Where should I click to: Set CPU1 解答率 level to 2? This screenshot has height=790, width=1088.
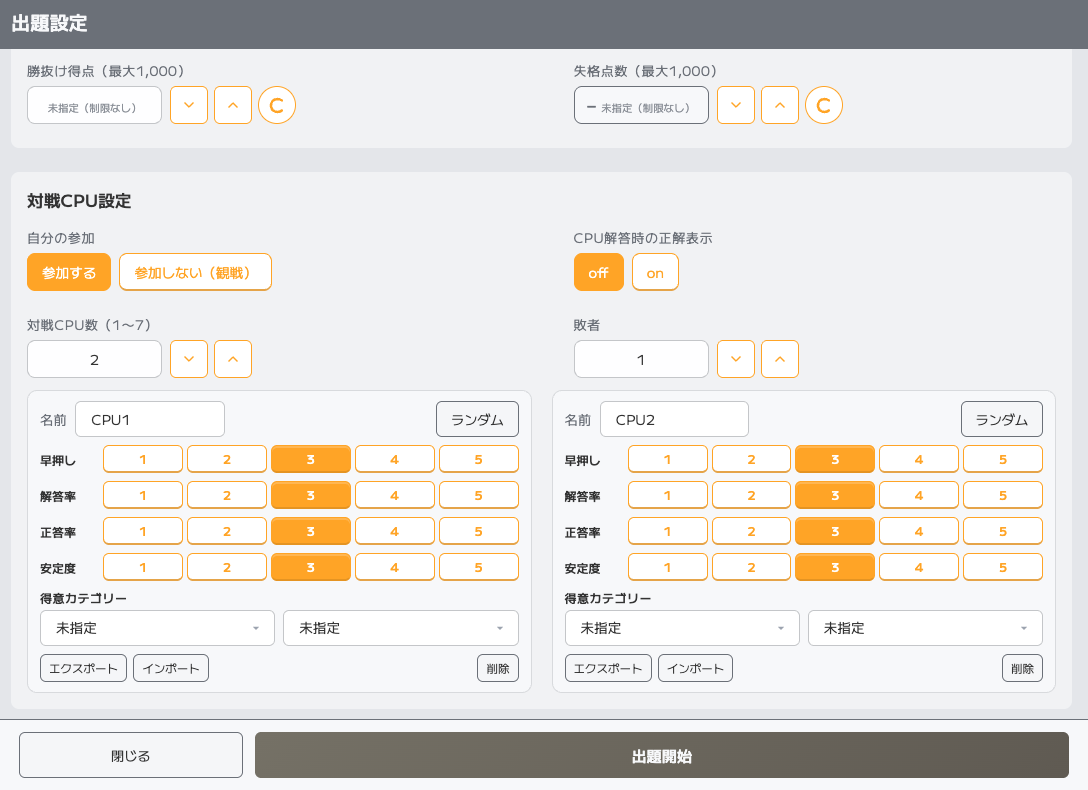227,495
